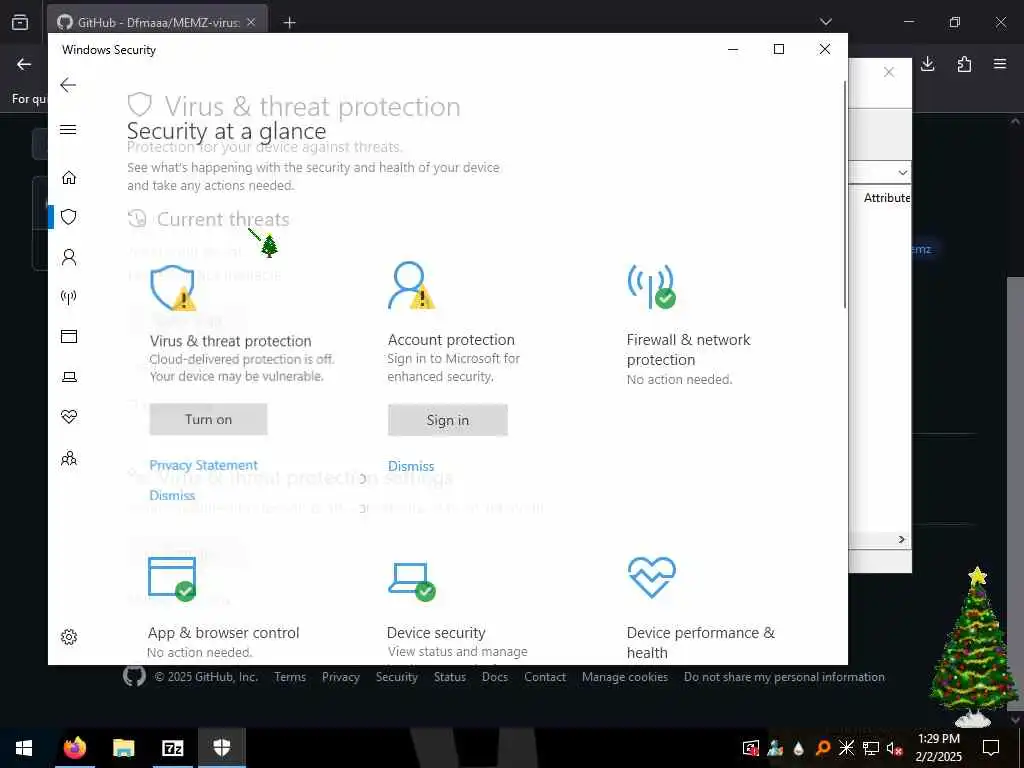Open the Privacy Statement link

(204, 465)
